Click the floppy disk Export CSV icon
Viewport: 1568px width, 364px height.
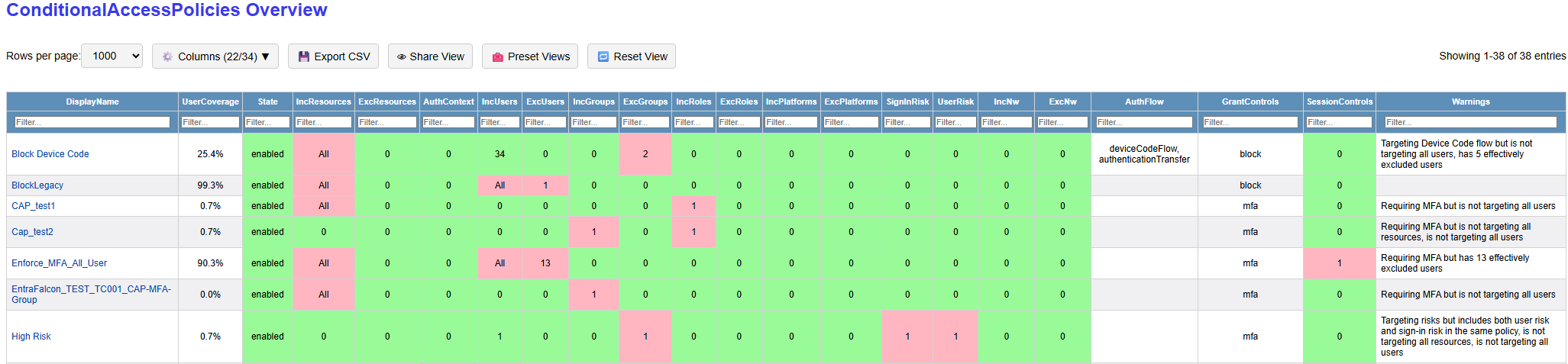click(304, 56)
